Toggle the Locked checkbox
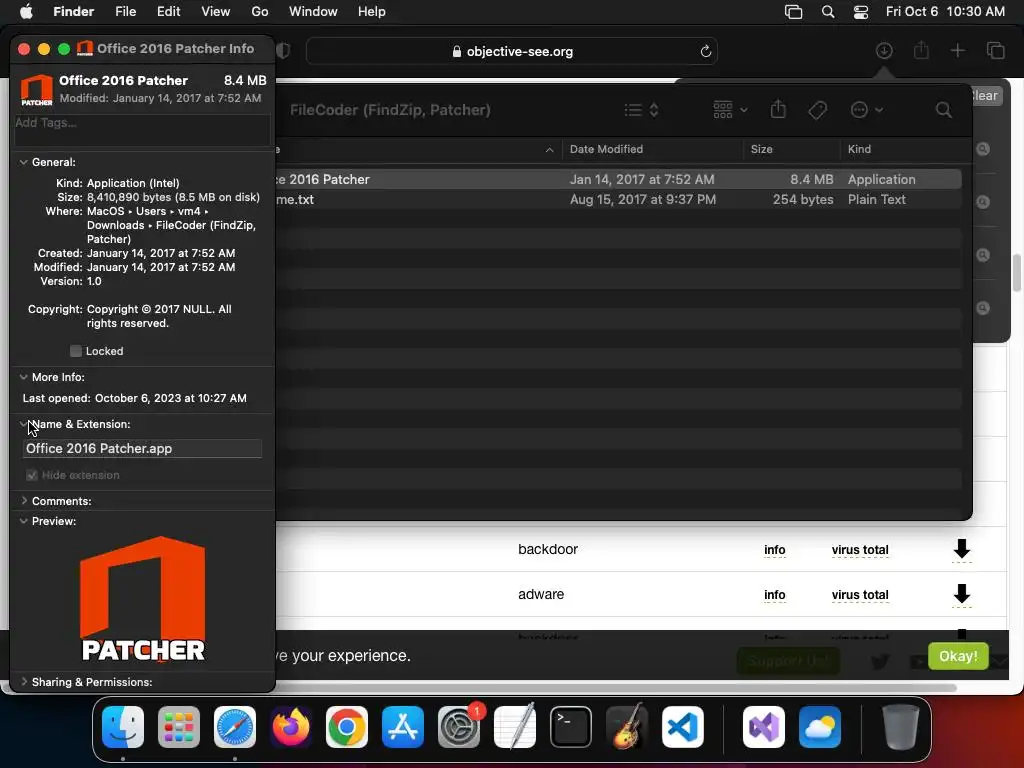The height and width of the screenshot is (768, 1024). (76, 351)
